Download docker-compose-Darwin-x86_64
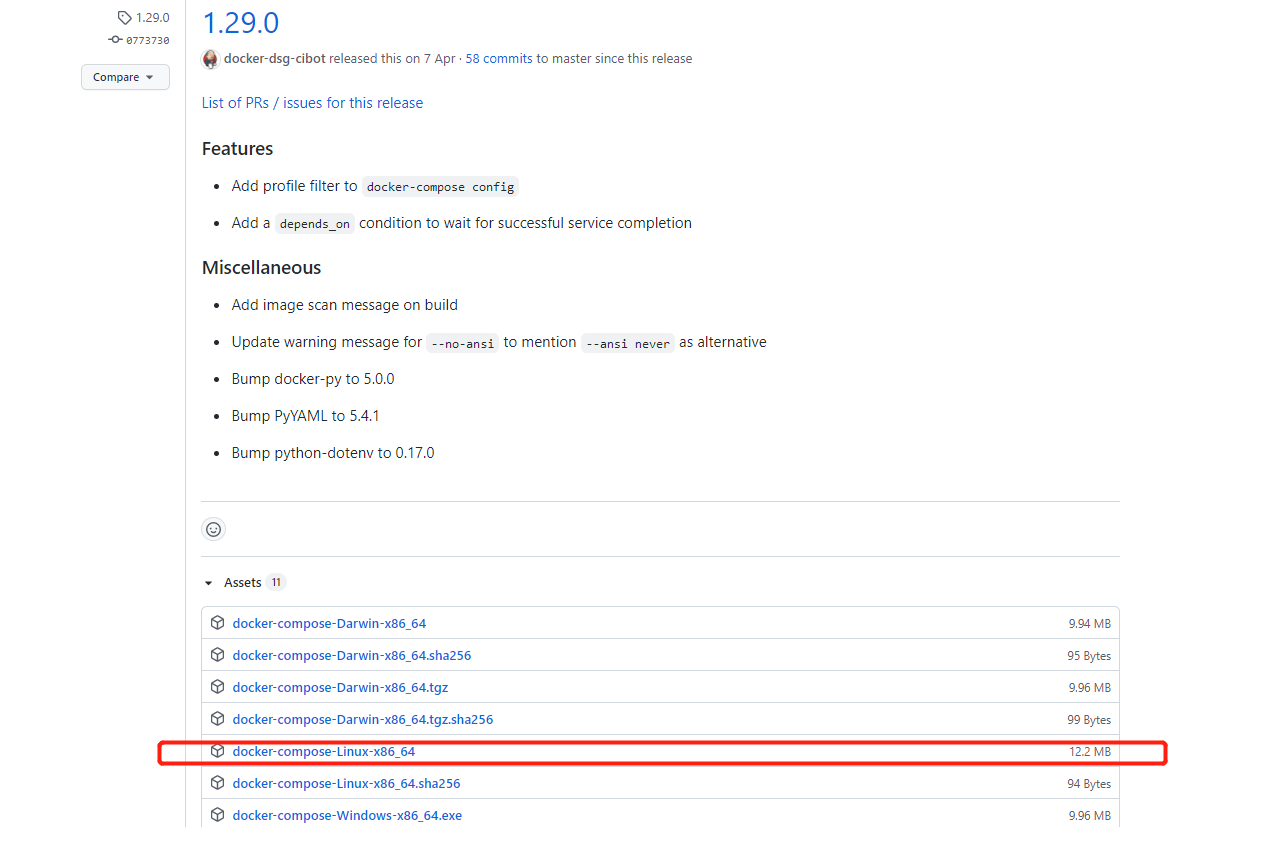1288x867 pixels. pos(329,623)
